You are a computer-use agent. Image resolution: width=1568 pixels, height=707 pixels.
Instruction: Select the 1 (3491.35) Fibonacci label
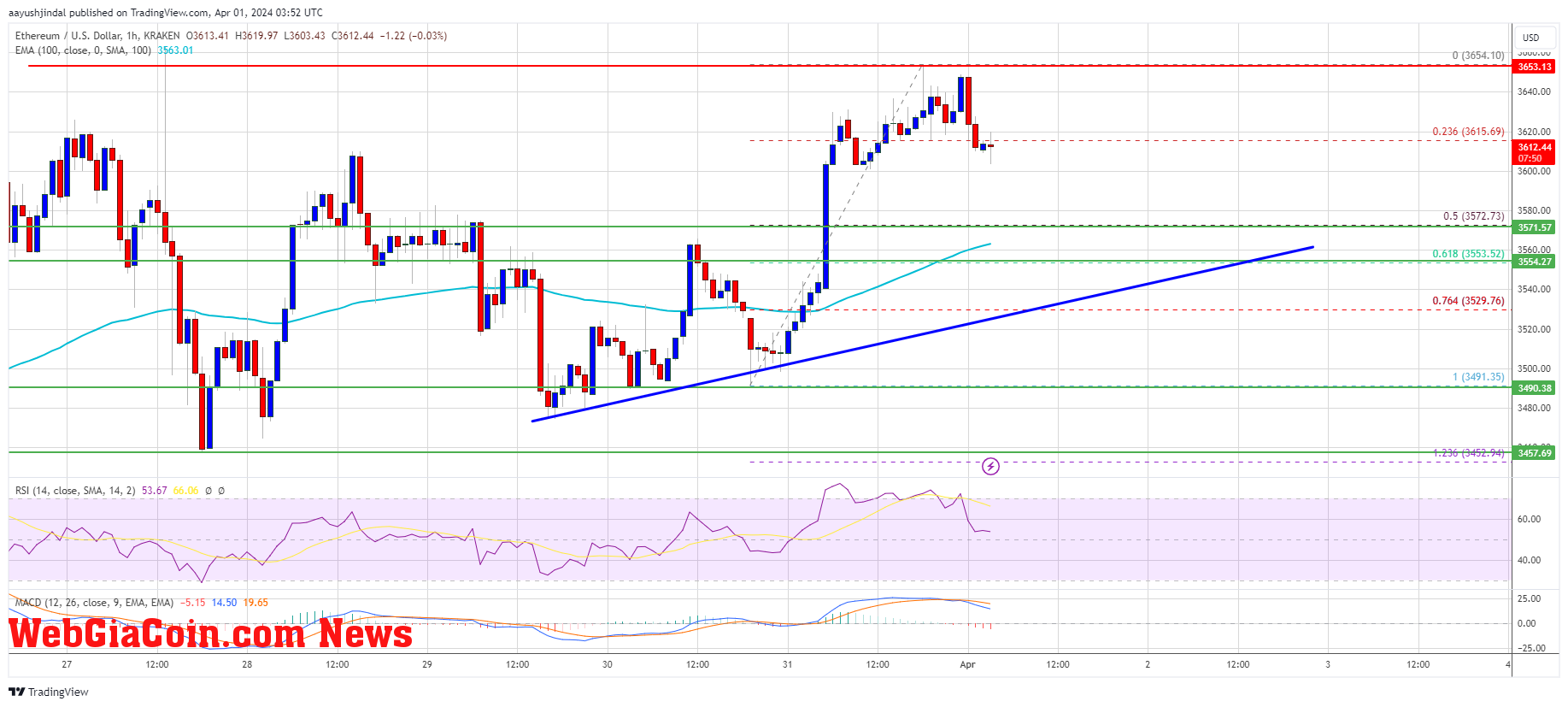click(1478, 377)
